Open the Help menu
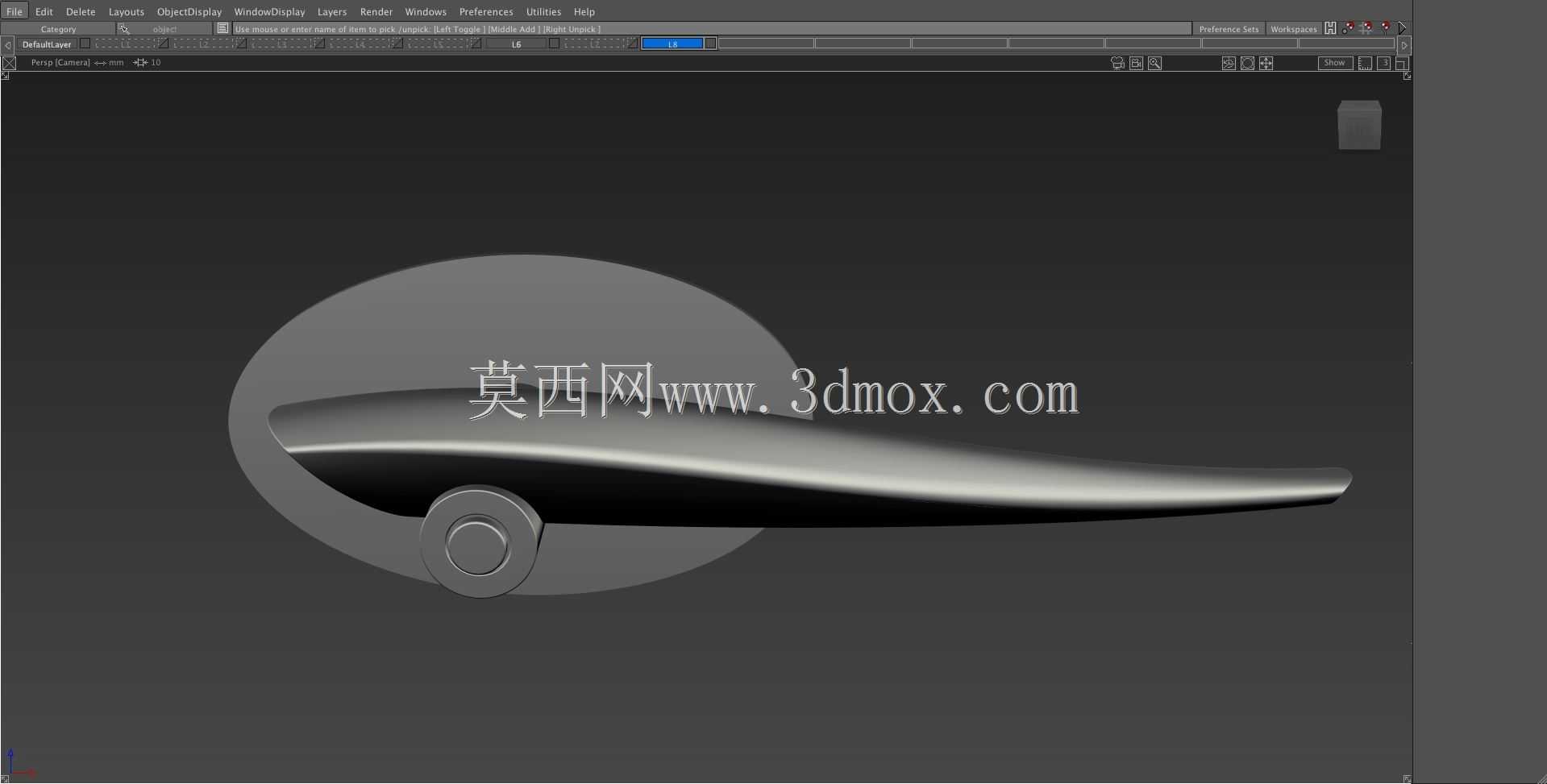Image resolution: width=1547 pixels, height=784 pixels. [x=584, y=11]
